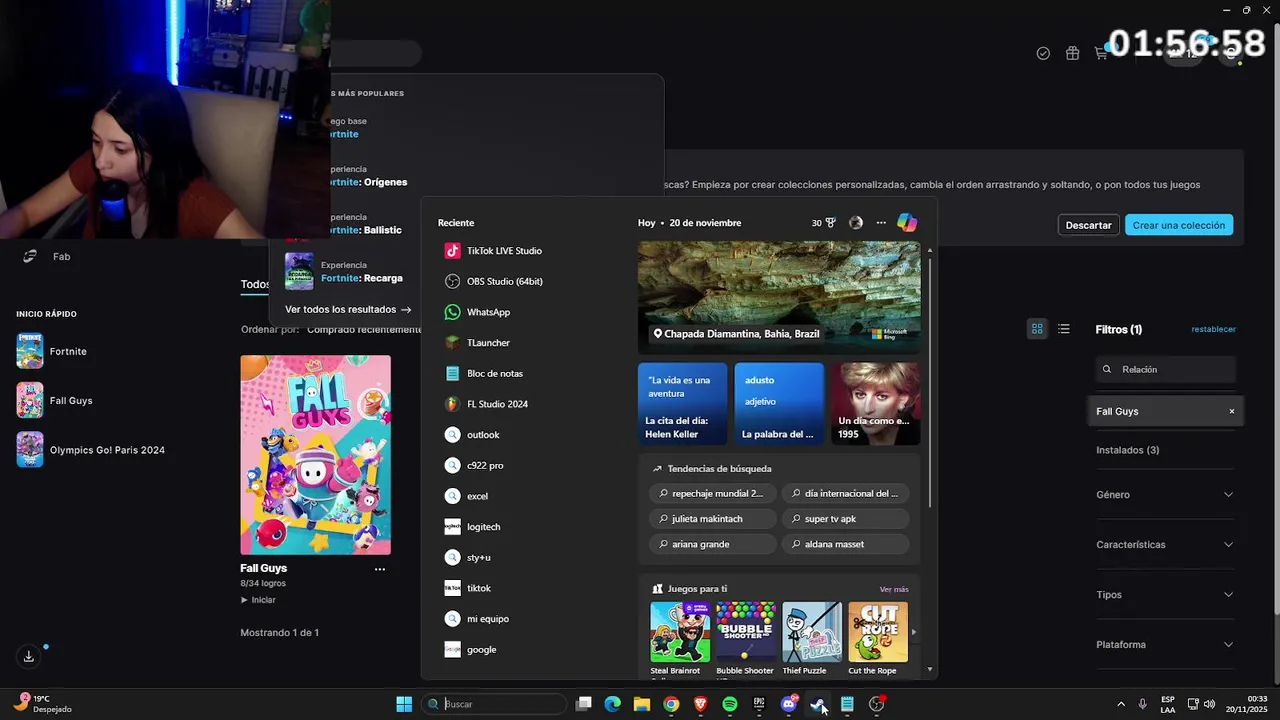The image size is (1280, 720).
Task: Open the Copilot icon in search panel
Action: pyautogui.click(x=907, y=222)
